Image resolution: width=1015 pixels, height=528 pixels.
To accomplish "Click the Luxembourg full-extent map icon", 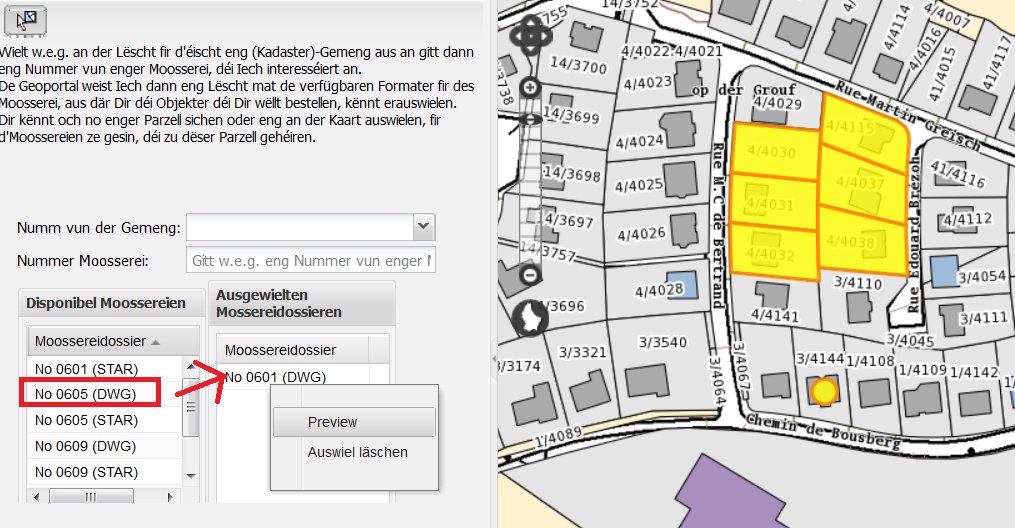I will click(x=529, y=318).
